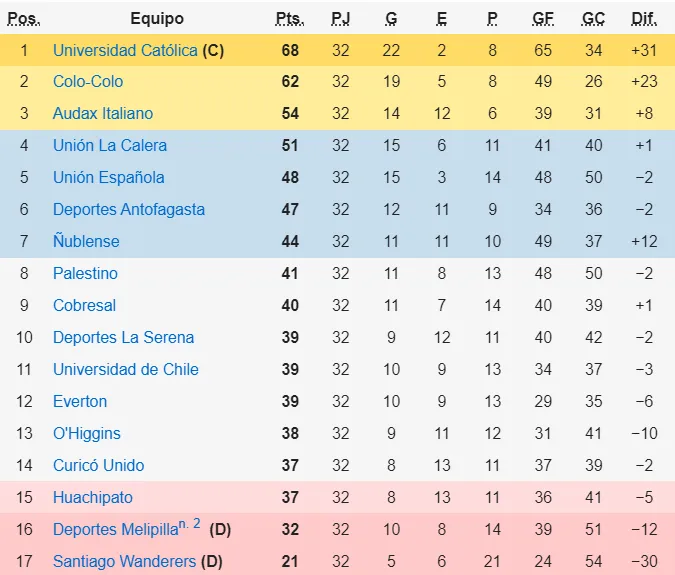Select the Unión La Calera link

click(110, 146)
